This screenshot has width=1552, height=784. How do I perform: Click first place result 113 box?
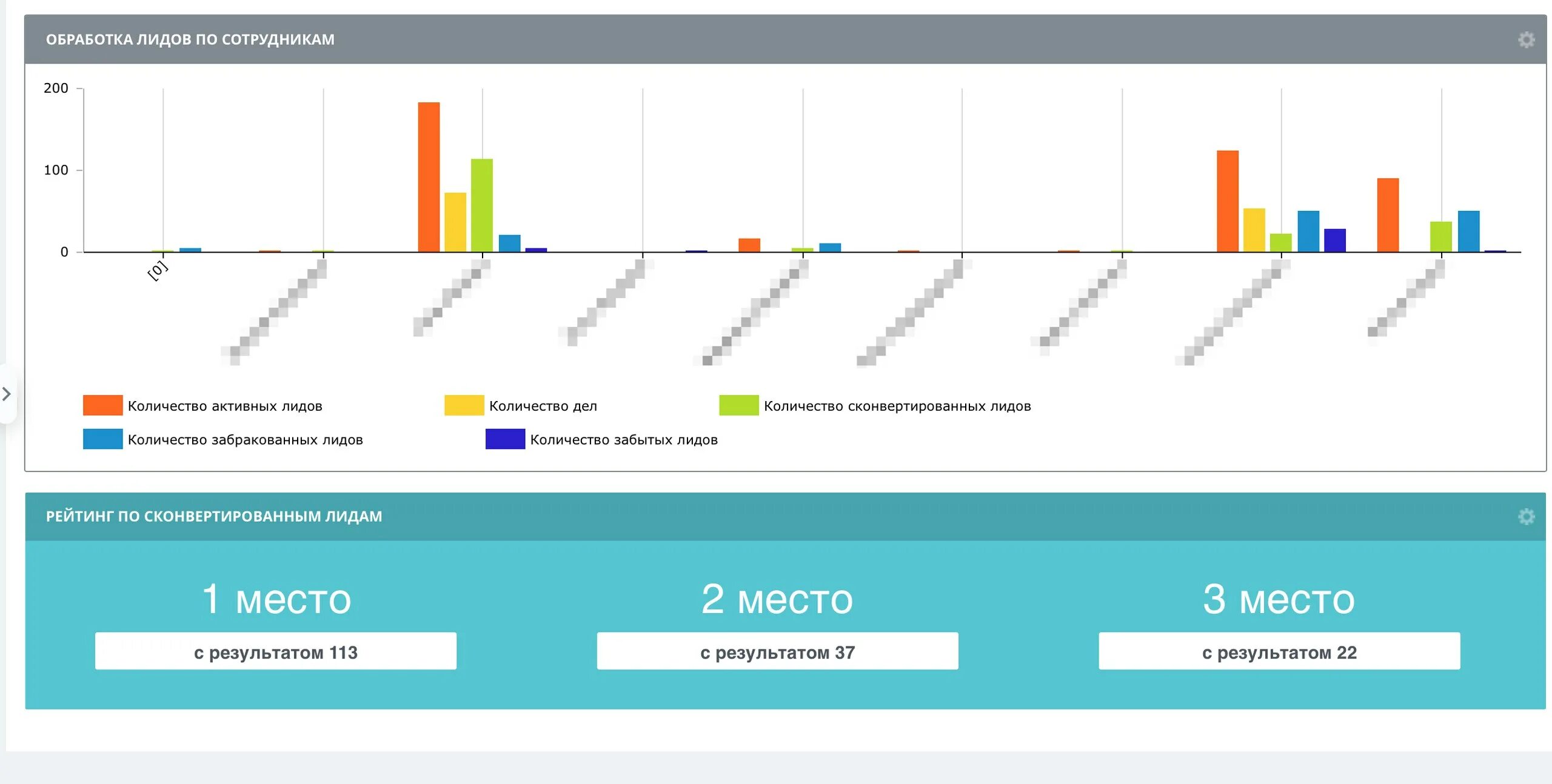pos(276,651)
